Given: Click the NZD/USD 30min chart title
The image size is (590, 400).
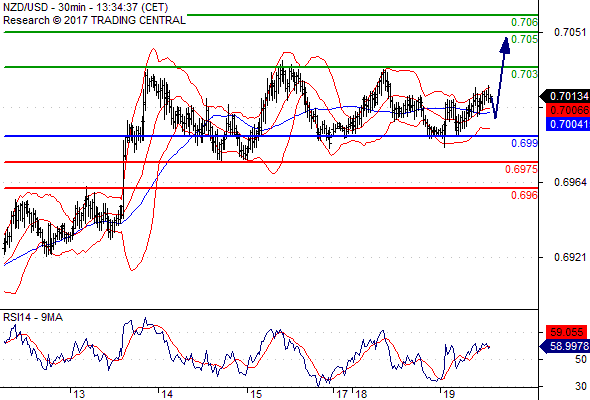Looking at the screenshot, I should click(x=86, y=7).
